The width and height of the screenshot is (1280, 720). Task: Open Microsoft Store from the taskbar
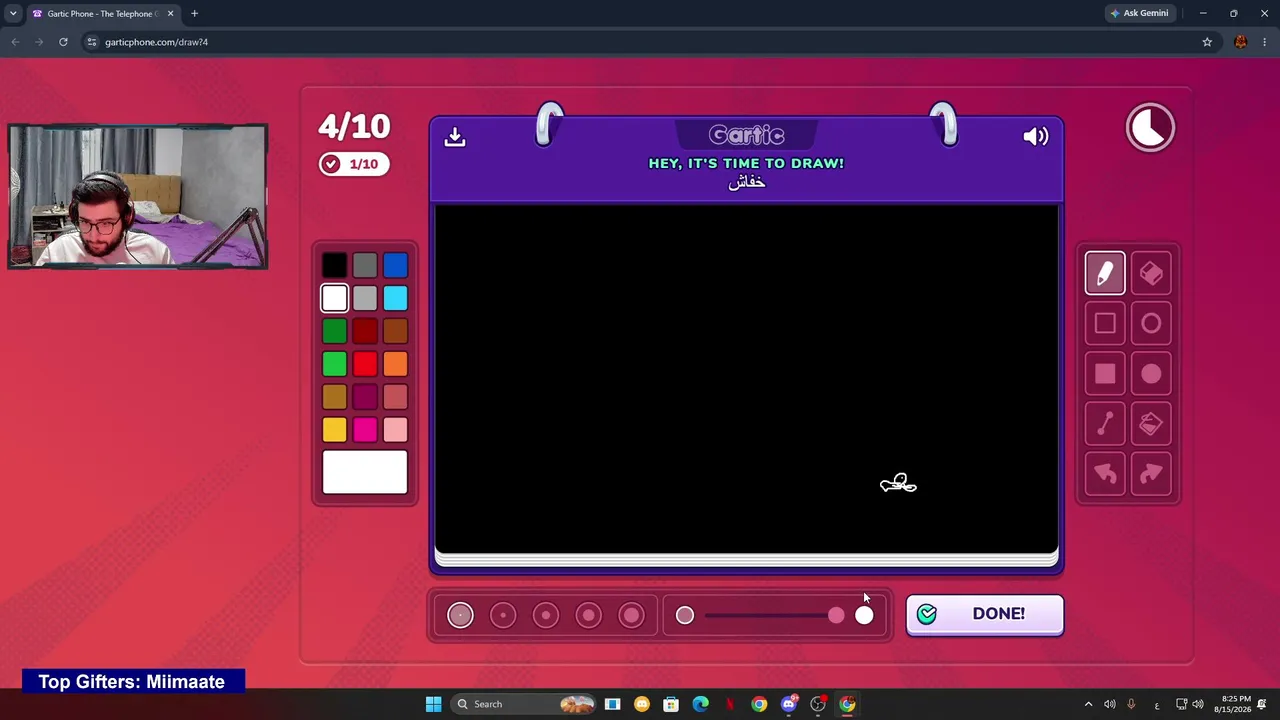click(x=671, y=704)
